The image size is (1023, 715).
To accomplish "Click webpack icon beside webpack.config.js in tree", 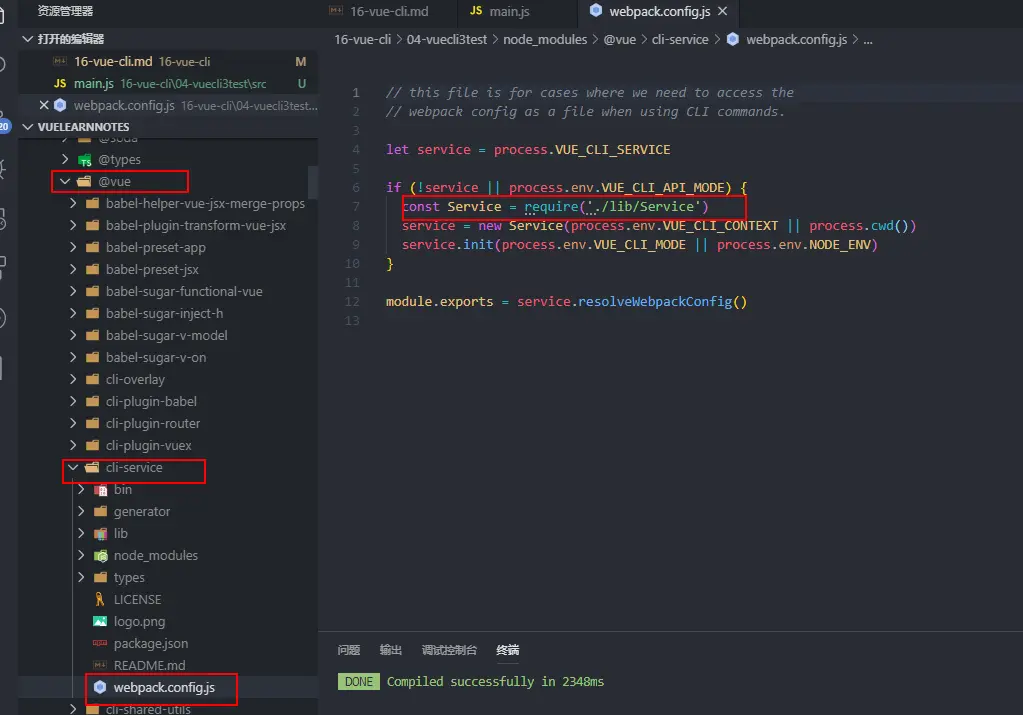I will [100, 687].
